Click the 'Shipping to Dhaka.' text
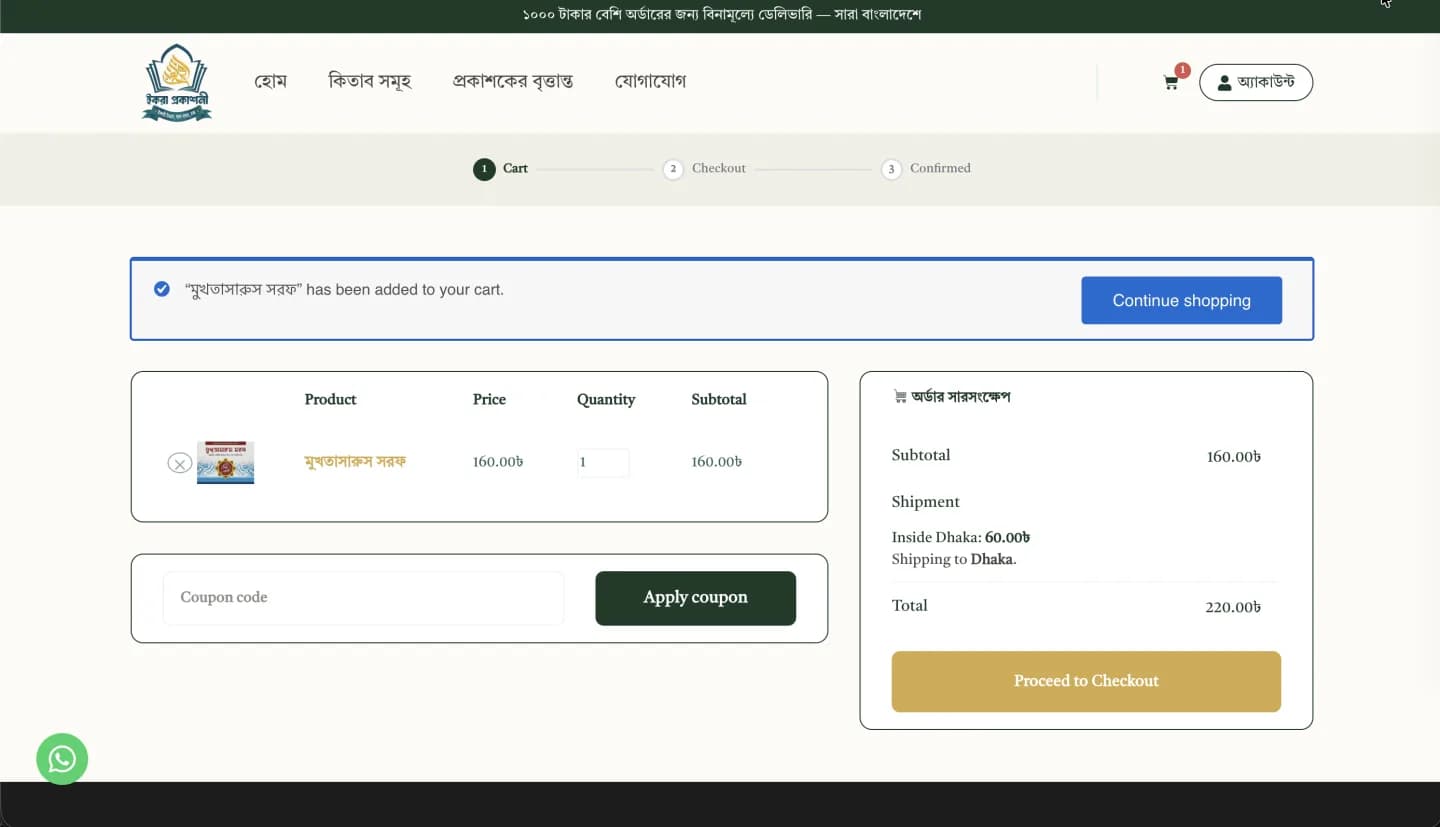Screen dimensions: 1440x827 [x=954, y=559]
